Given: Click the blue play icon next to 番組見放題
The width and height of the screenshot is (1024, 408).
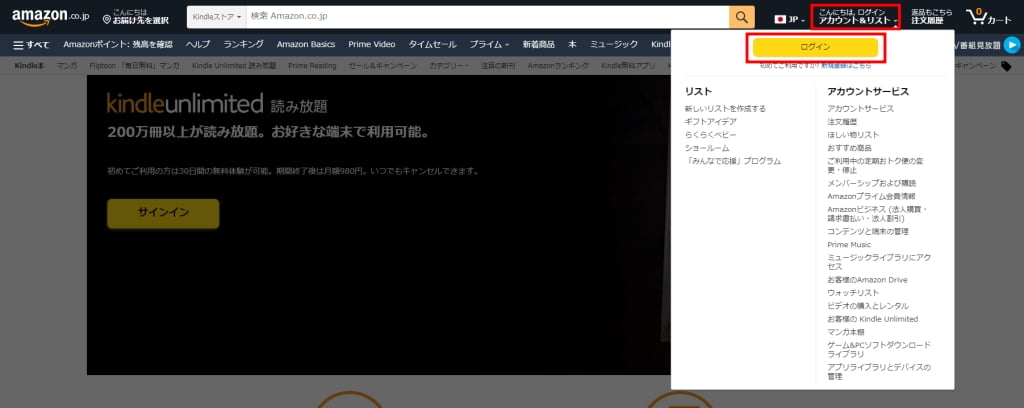Looking at the screenshot, I should tap(1012, 44).
